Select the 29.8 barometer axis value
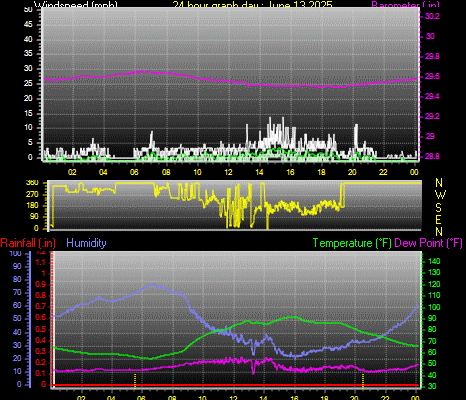The height and width of the screenshot is (400, 466). click(x=432, y=56)
